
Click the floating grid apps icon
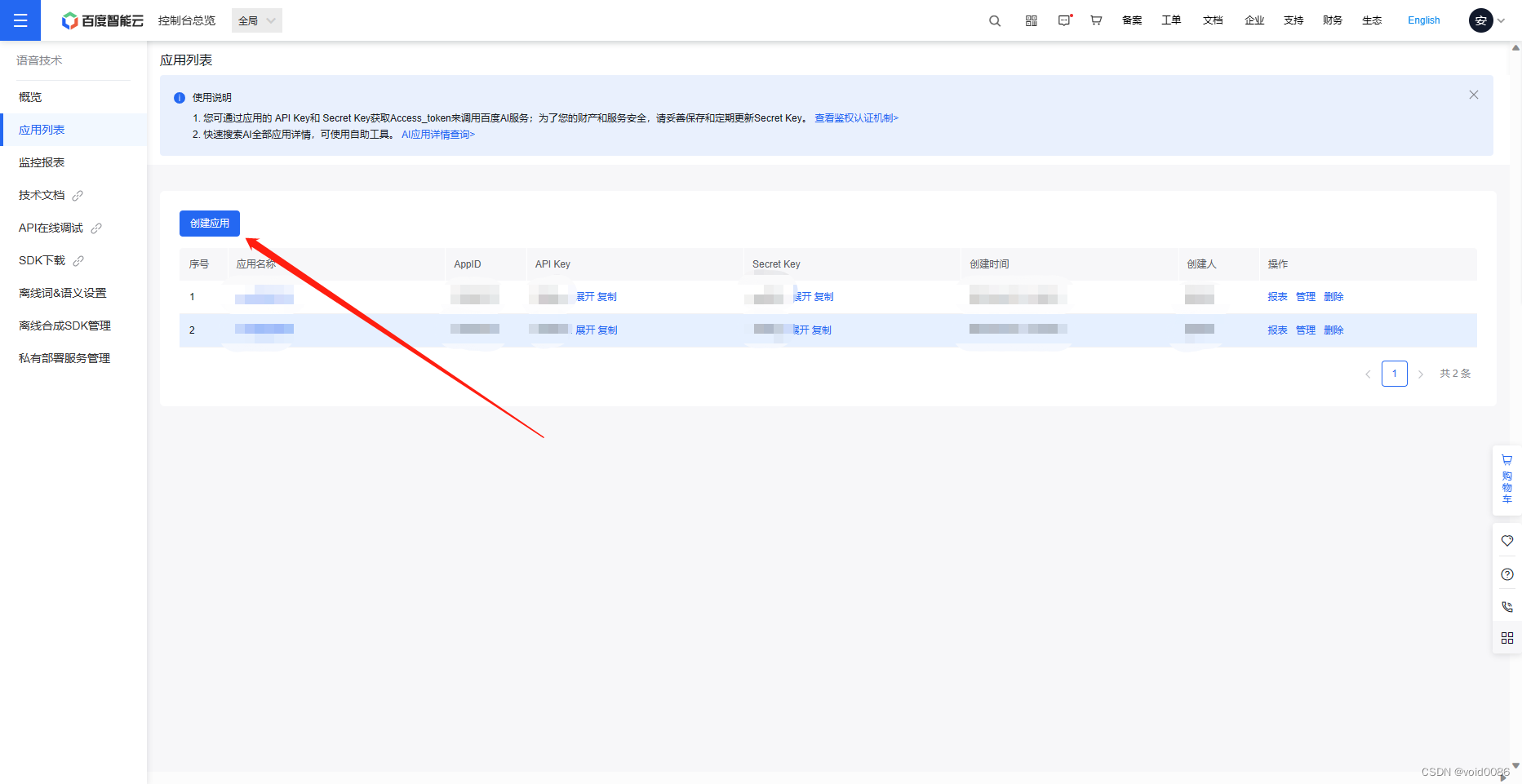1506,638
